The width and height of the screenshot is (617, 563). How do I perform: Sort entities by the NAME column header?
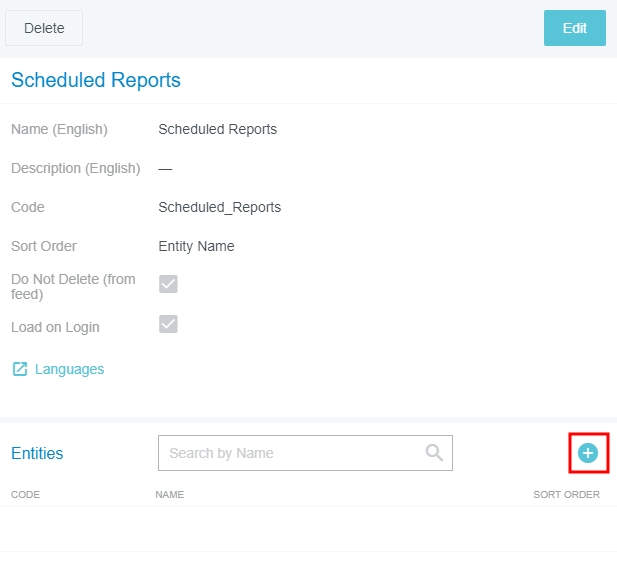click(169, 495)
